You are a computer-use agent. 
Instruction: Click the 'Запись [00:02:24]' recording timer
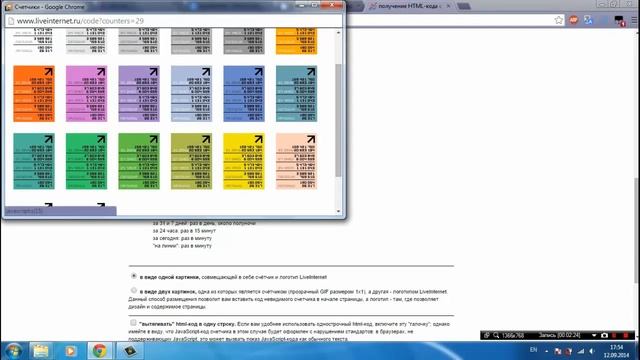point(559,335)
